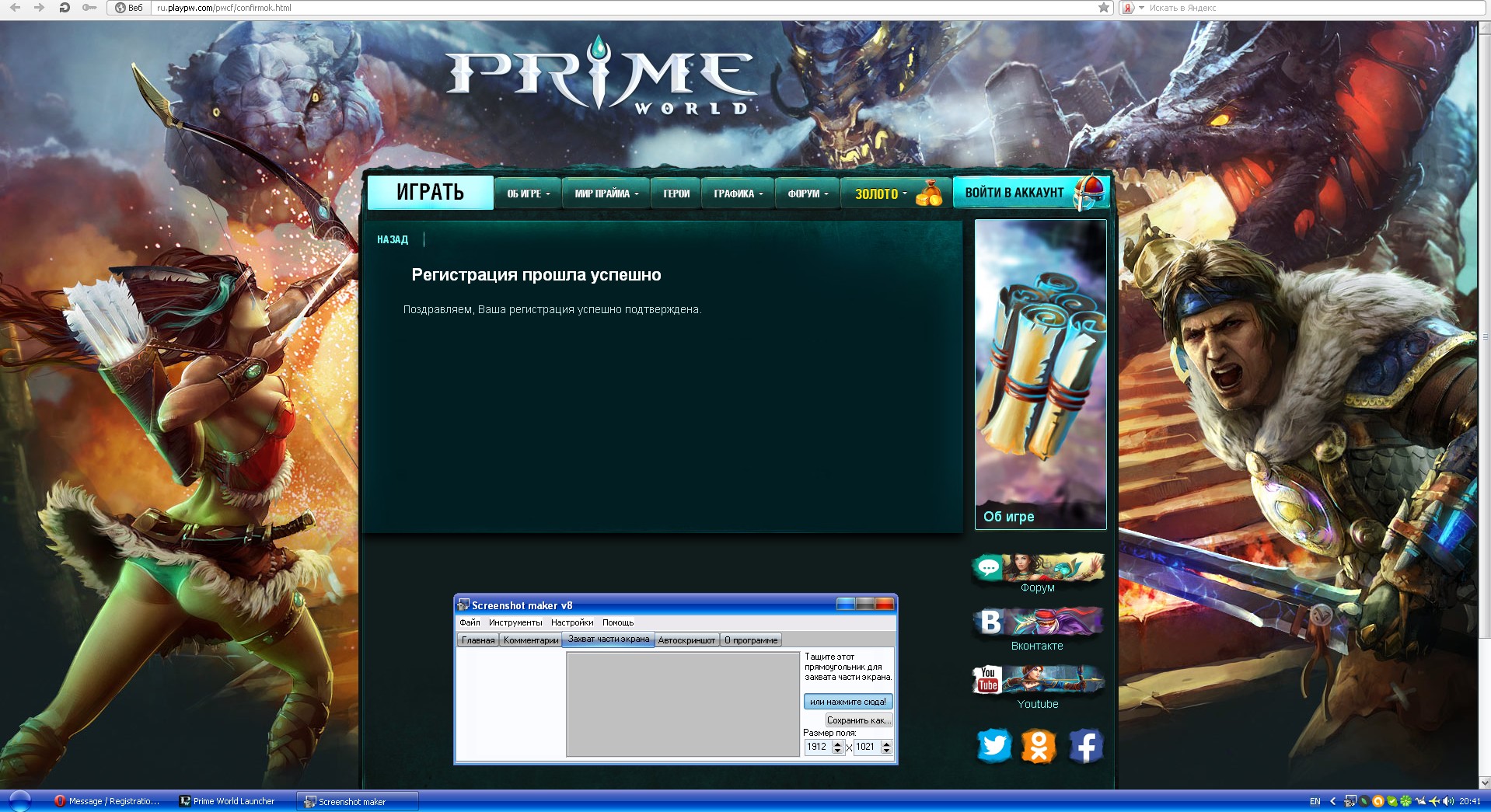
Task: Click the Screenshot maker taskbar button
Action: pos(358,801)
